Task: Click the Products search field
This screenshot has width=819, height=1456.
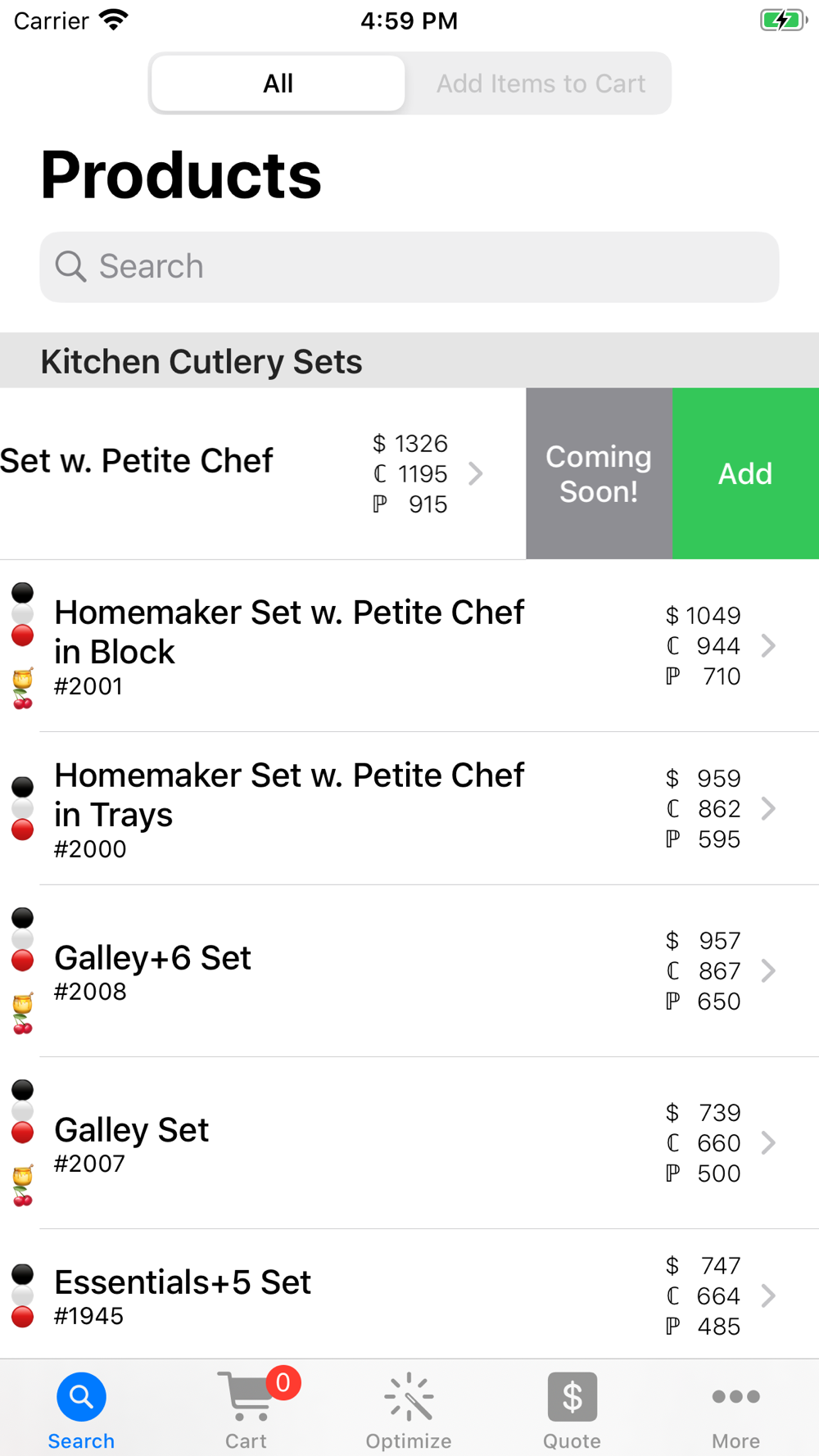Action: [x=409, y=267]
